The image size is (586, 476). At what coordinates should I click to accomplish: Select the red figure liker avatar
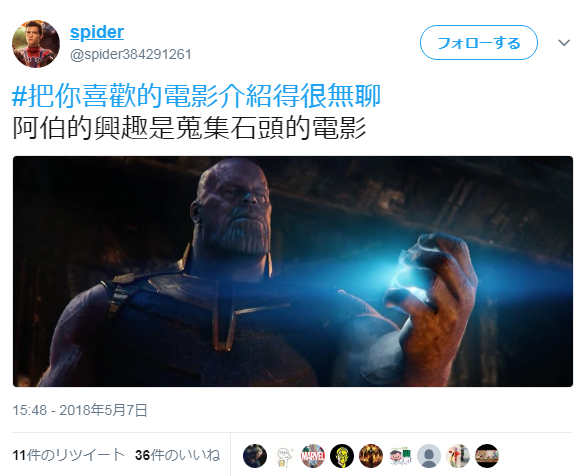pos(458,456)
